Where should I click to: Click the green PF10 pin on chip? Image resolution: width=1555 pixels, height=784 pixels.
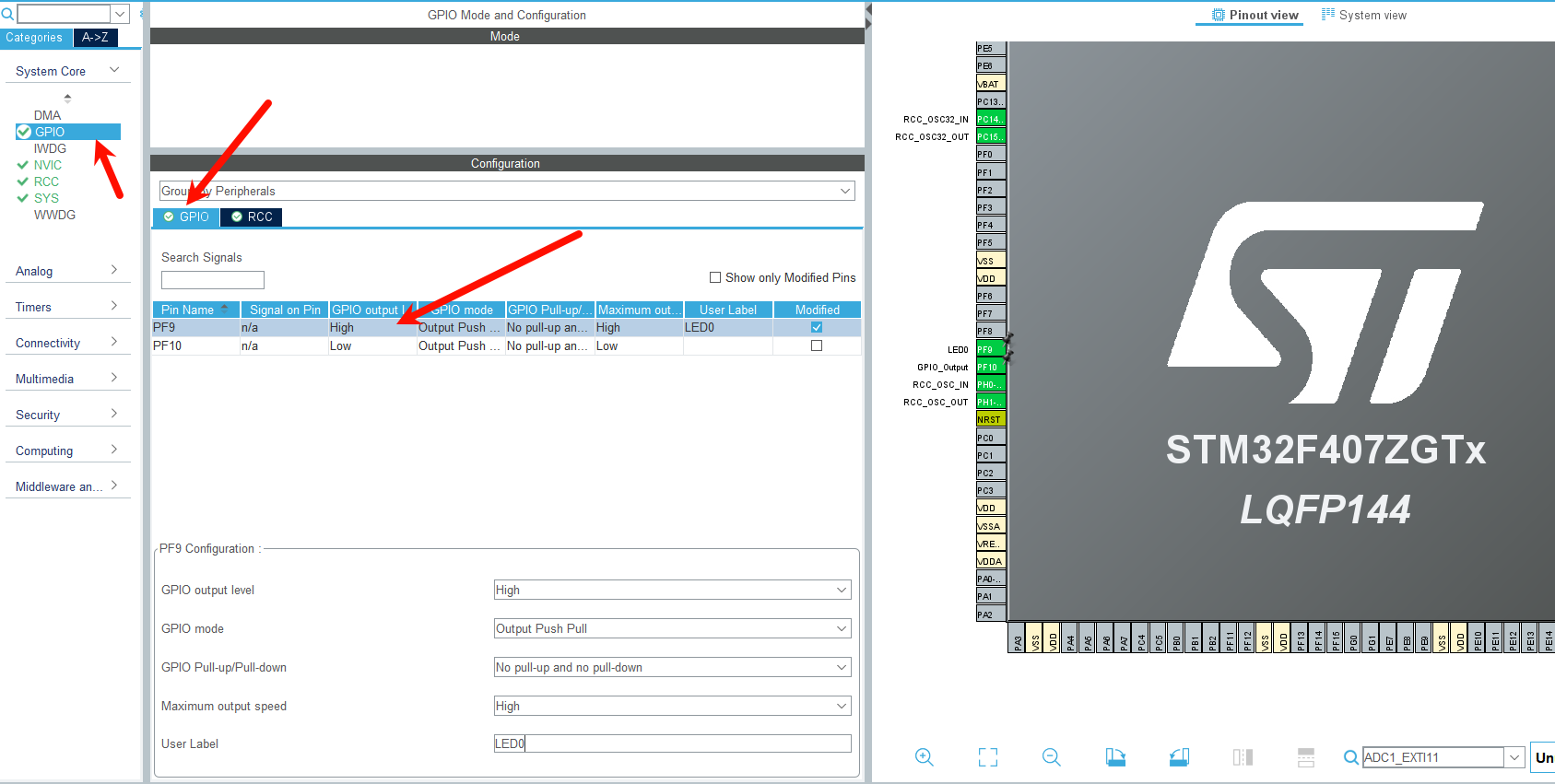[x=990, y=367]
